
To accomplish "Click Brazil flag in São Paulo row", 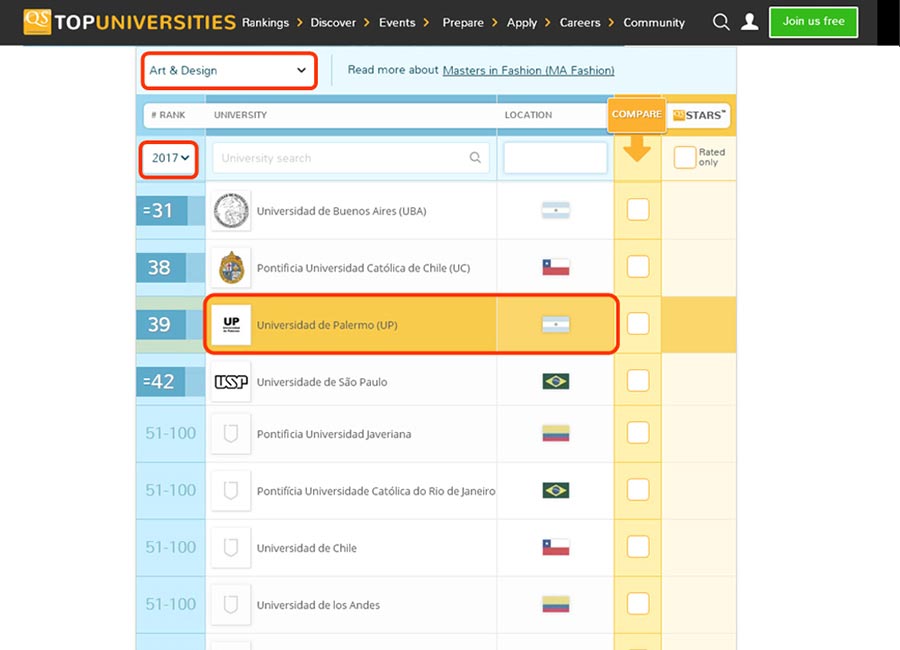I will tap(556, 381).
